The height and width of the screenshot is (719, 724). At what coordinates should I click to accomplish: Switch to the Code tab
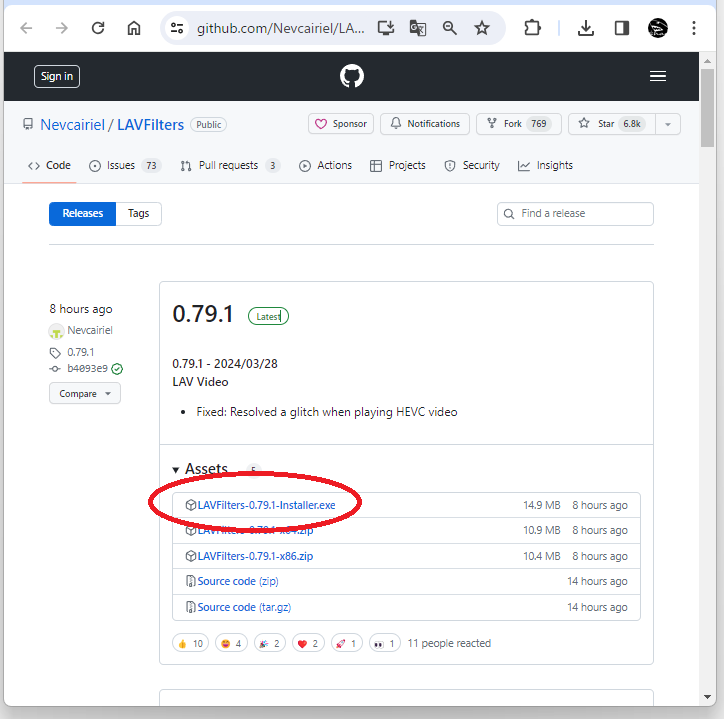pos(49,165)
